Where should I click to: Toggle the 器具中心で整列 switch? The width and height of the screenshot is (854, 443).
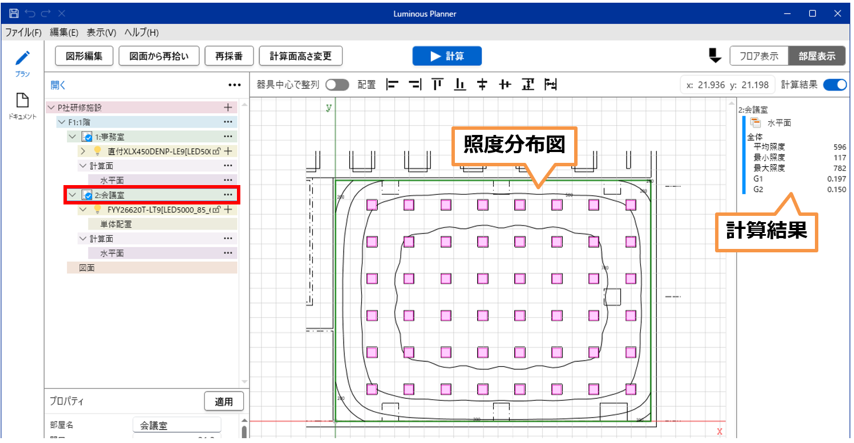coord(337,85)
